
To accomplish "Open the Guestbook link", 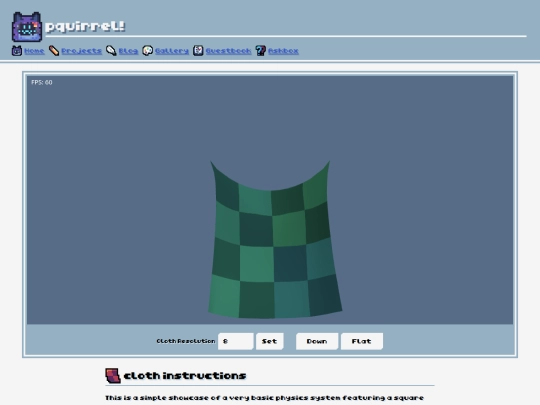I will (x=228, y=51).
